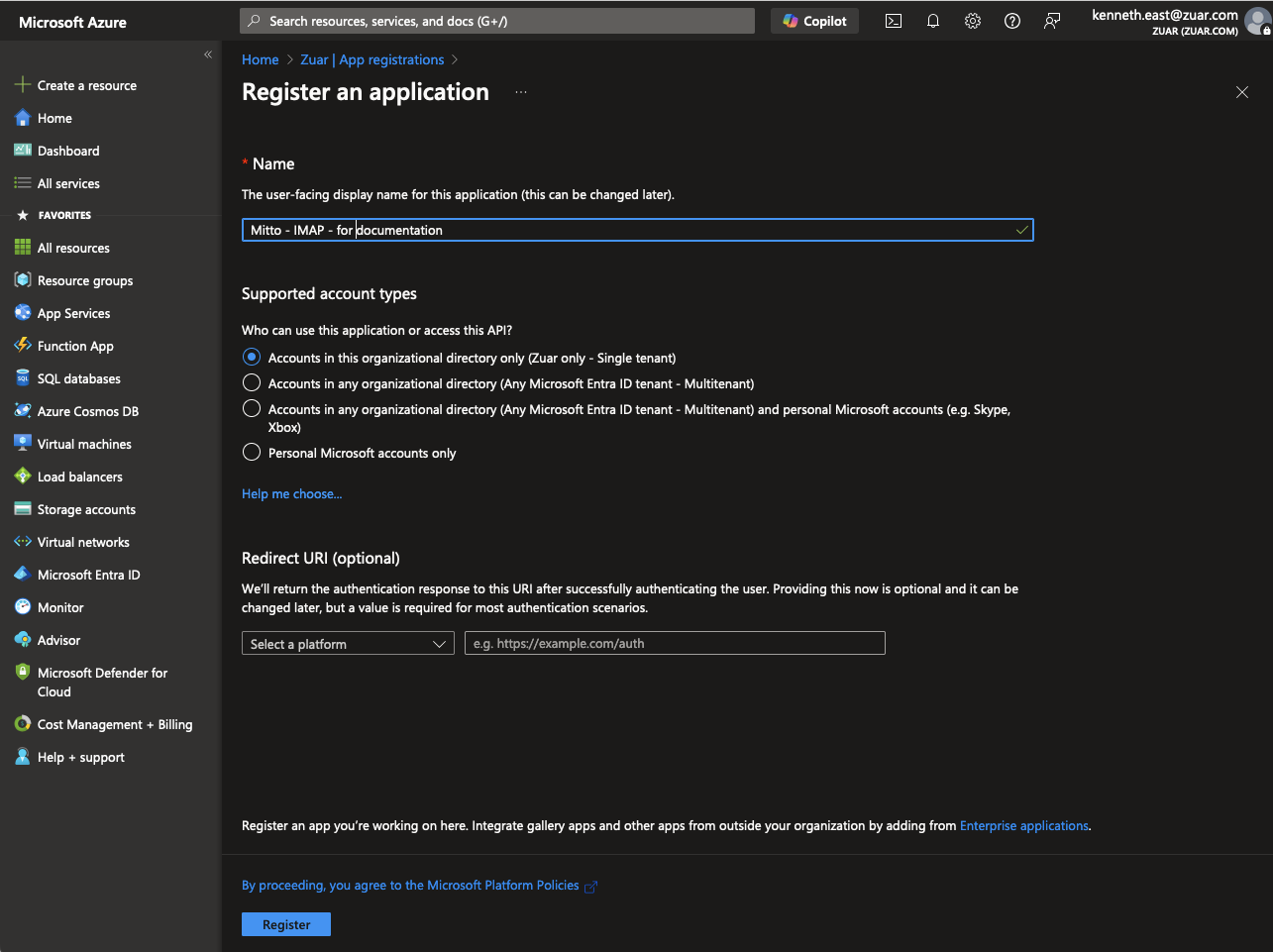Select Personal Microsoft accounts only option

coord(252,453)
